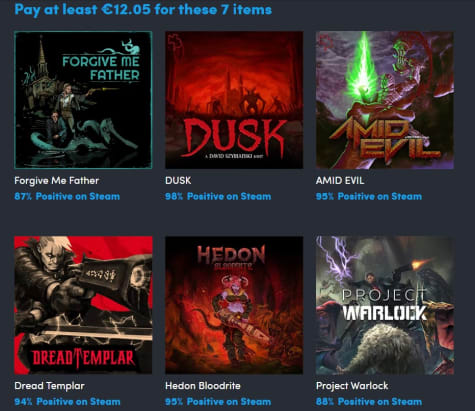The image size is (475, 411).
Task: Open Hedon Bloodrite's 95% Positive Steam link
Action: point(218,402)
